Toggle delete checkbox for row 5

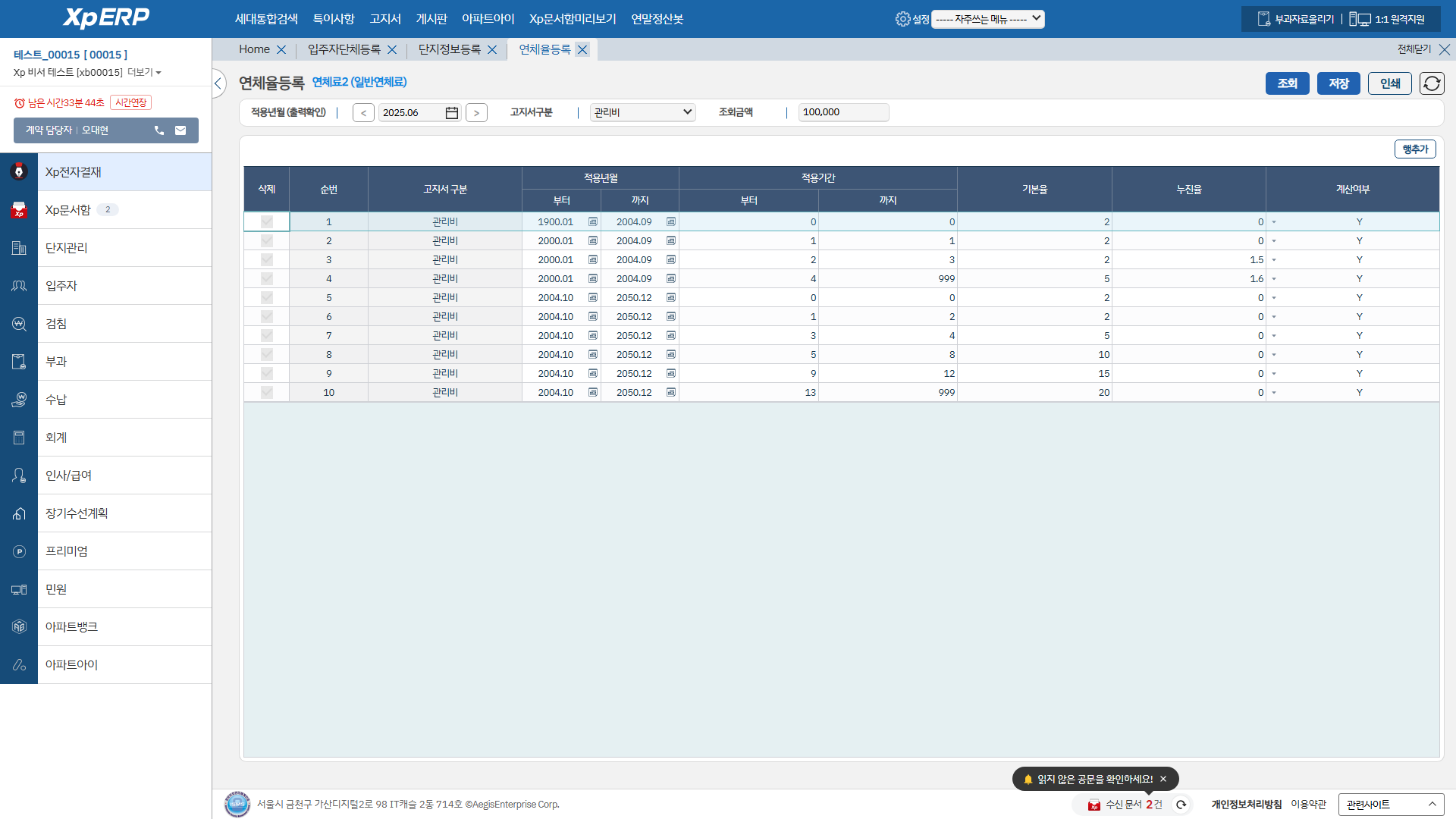[x=267, y=298]
